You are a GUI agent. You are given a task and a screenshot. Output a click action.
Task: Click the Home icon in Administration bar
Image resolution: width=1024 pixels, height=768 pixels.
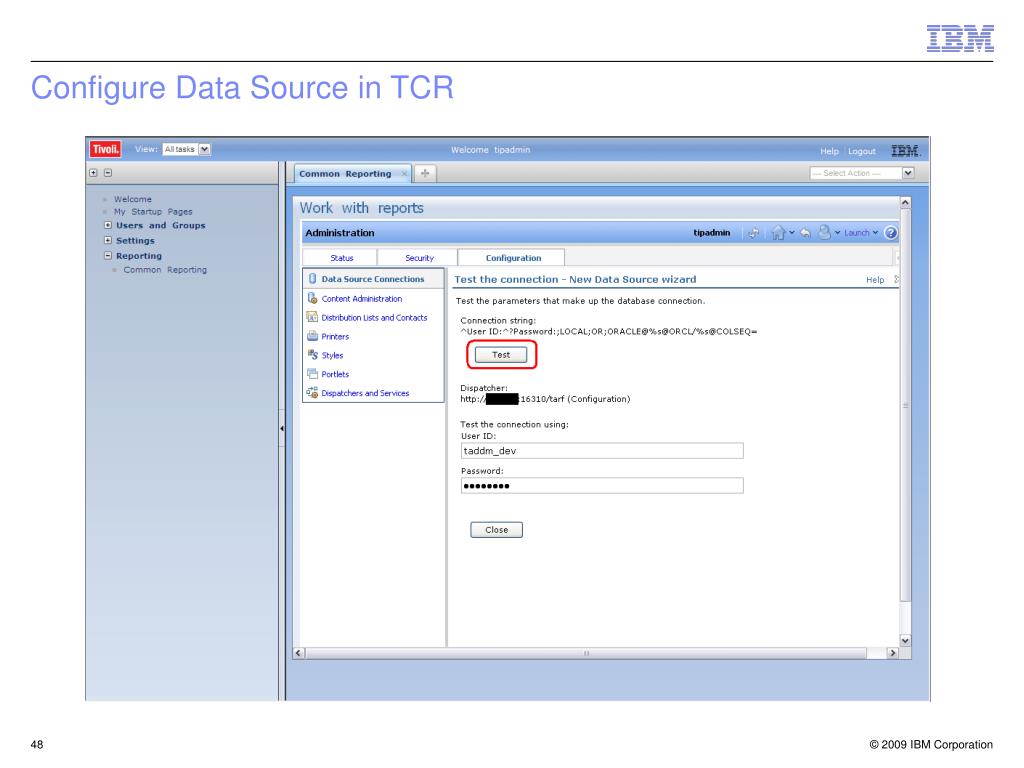point(777,232)
